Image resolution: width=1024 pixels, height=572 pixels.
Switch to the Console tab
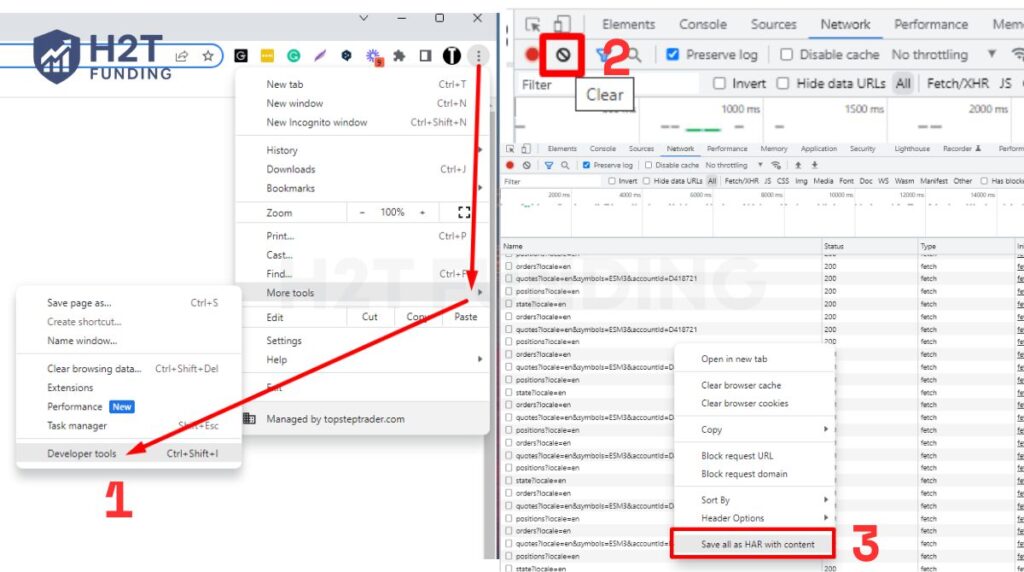tap(703, 25)
